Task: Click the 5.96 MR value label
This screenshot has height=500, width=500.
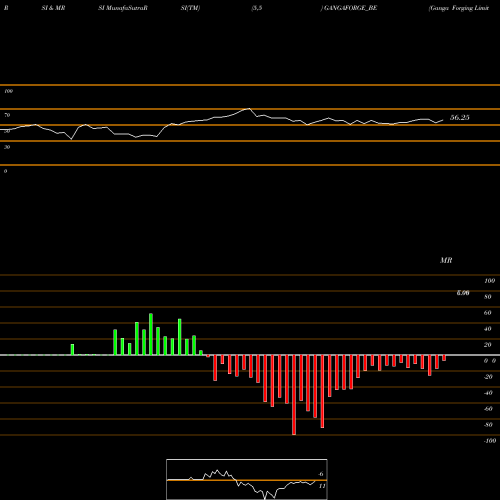Action: point(463,293)
